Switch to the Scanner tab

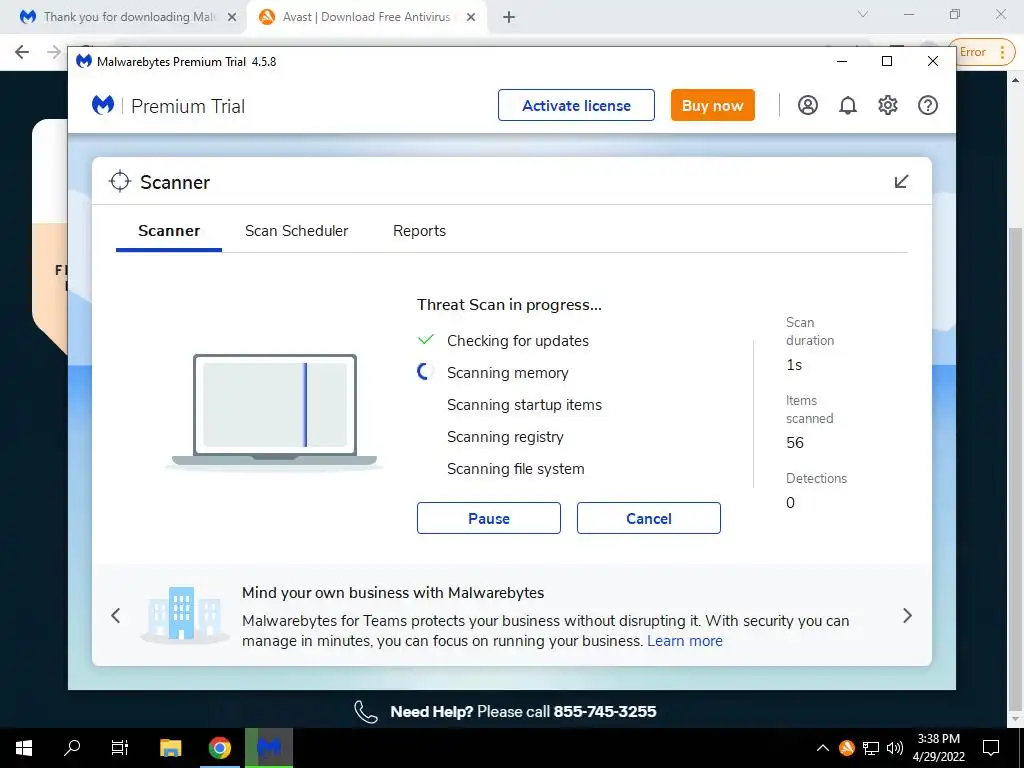coord(168,231)
